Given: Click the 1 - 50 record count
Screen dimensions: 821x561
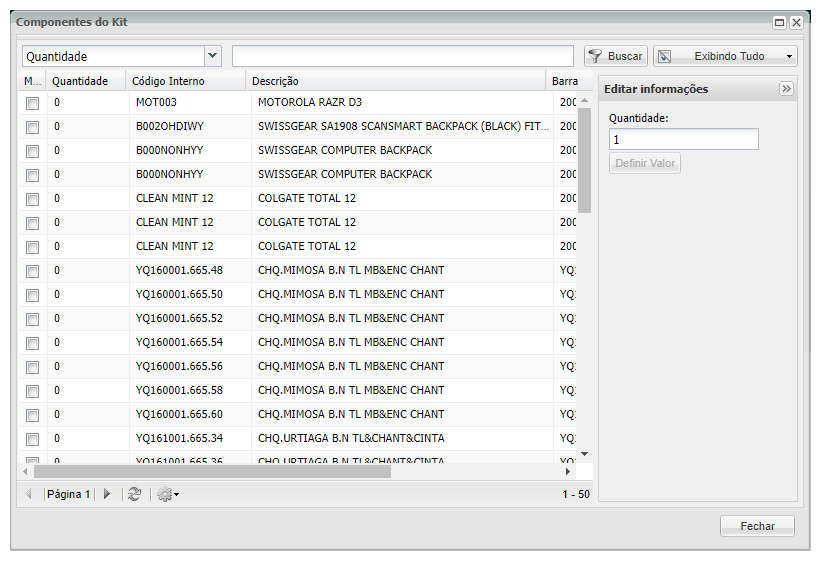Looking at the screenshot, I should pyautogui.click(x=576, y=494).
